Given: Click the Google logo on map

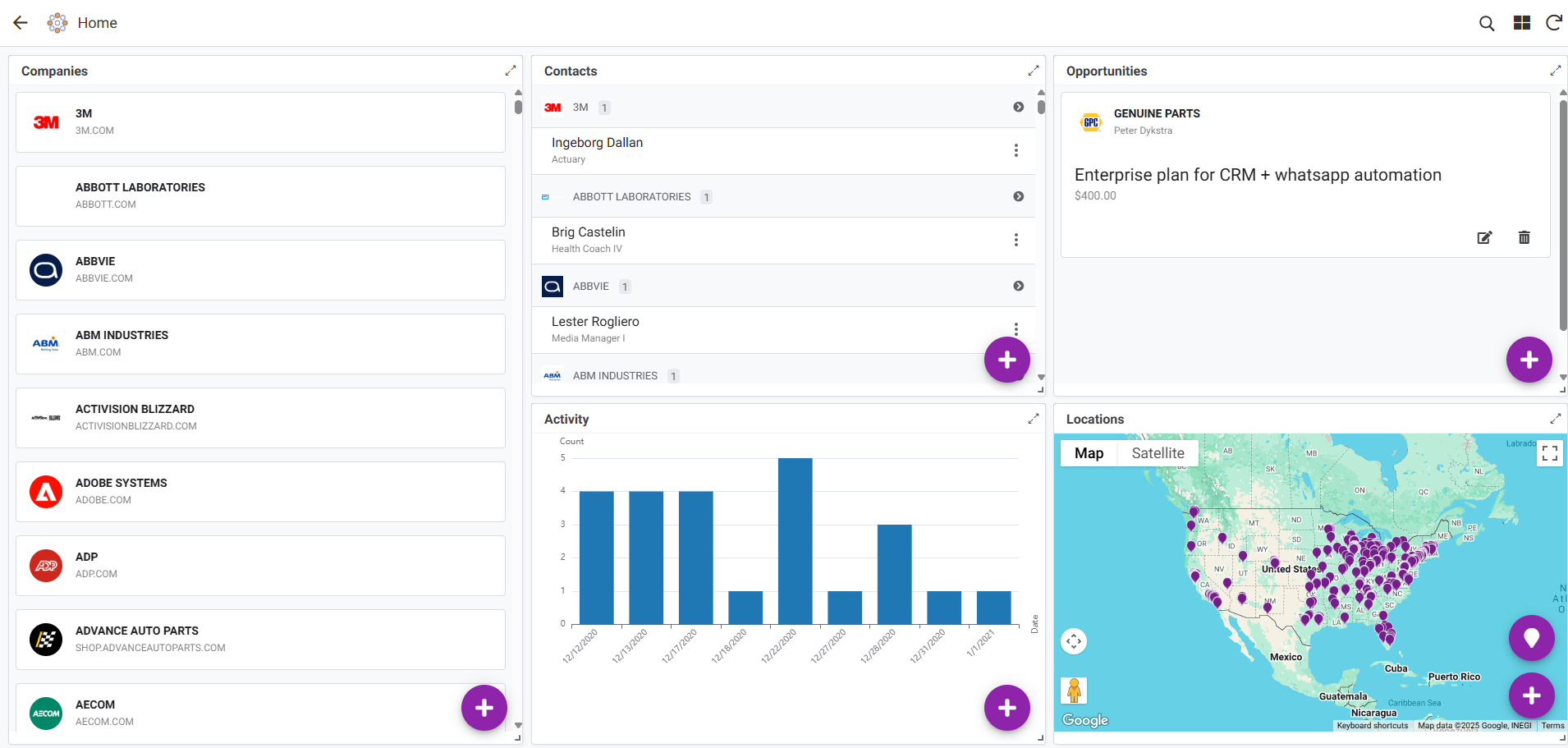Looking at the screenshot, I should (x=1085, y=720).
